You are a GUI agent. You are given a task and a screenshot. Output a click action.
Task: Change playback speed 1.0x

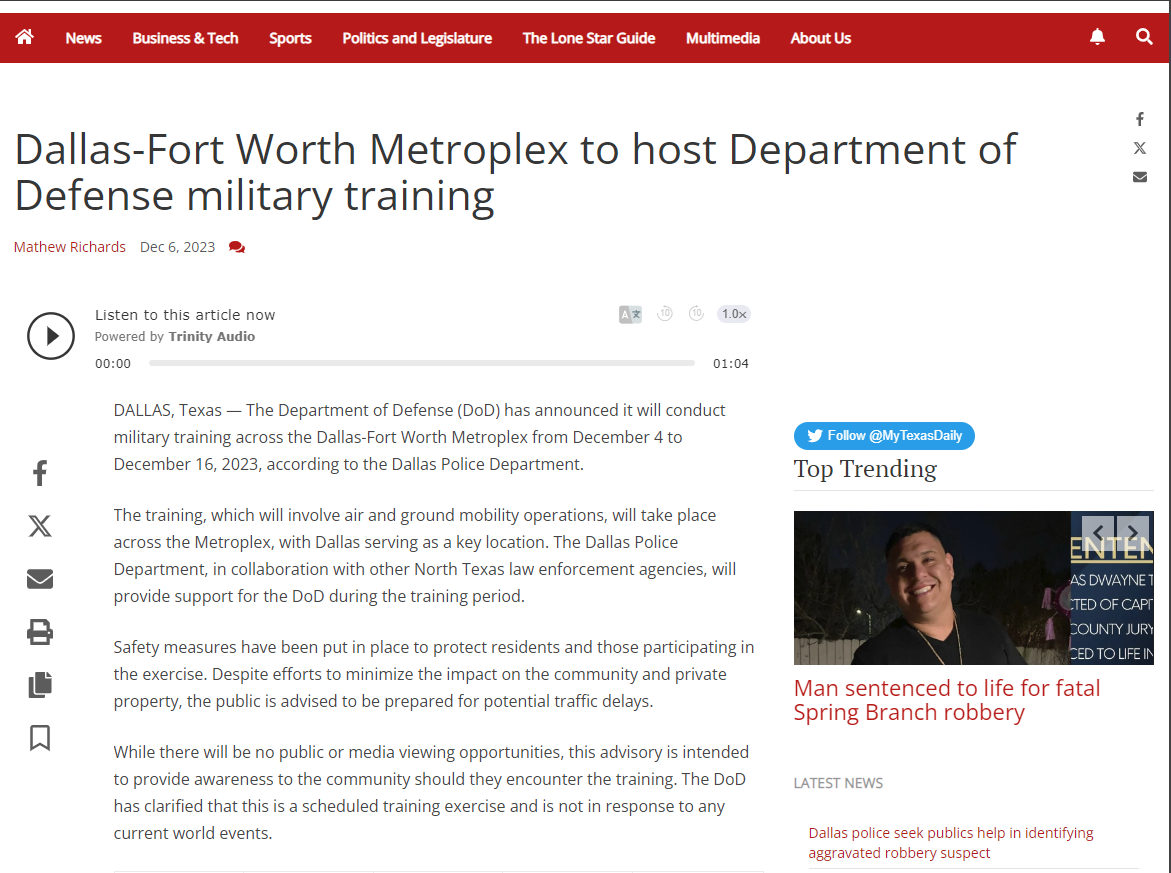[734, 314]
